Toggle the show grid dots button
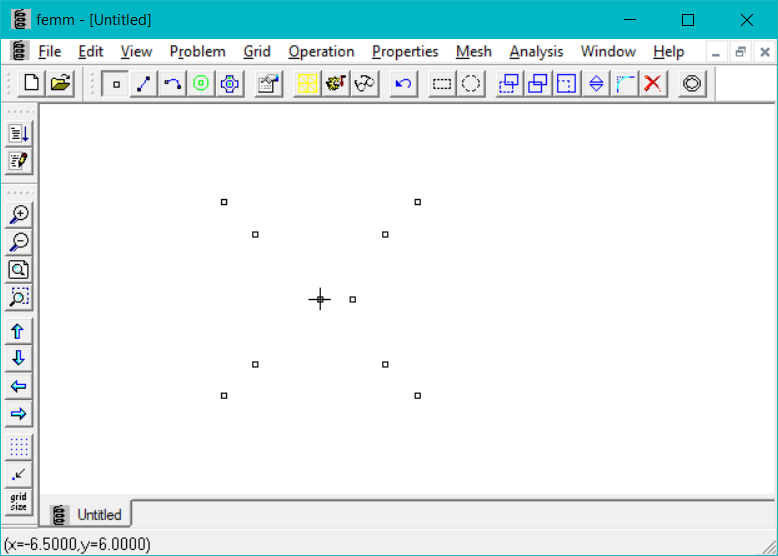Screen dimensions: 778x556 (19, 447)
